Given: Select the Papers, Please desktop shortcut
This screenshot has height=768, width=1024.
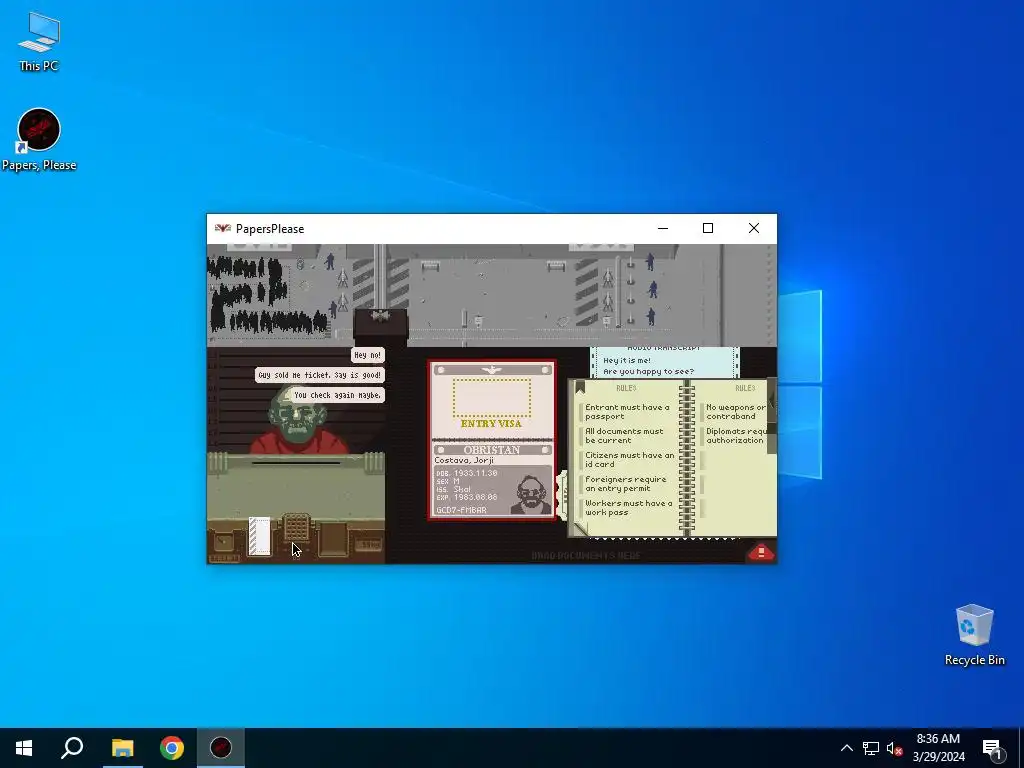Looking at the screenshot, I should 39,140.
